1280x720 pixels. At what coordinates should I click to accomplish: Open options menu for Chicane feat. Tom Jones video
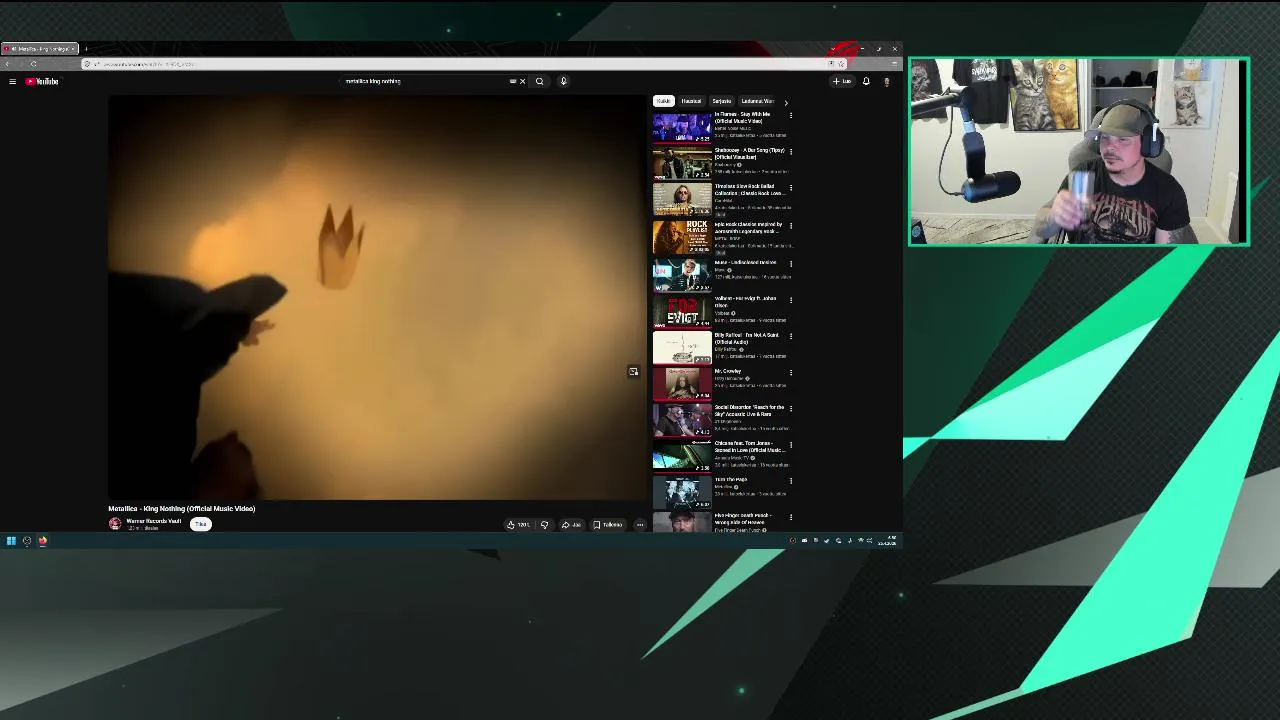click(x=791, y=444)
